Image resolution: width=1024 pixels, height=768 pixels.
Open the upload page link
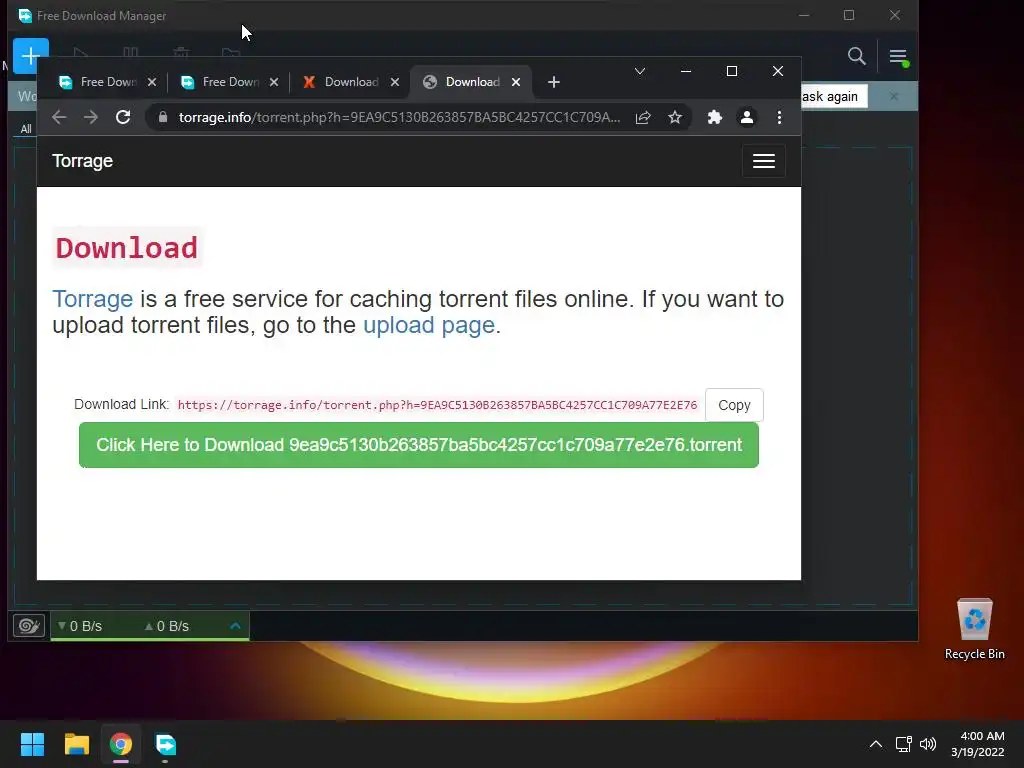(x=429, y=325)
